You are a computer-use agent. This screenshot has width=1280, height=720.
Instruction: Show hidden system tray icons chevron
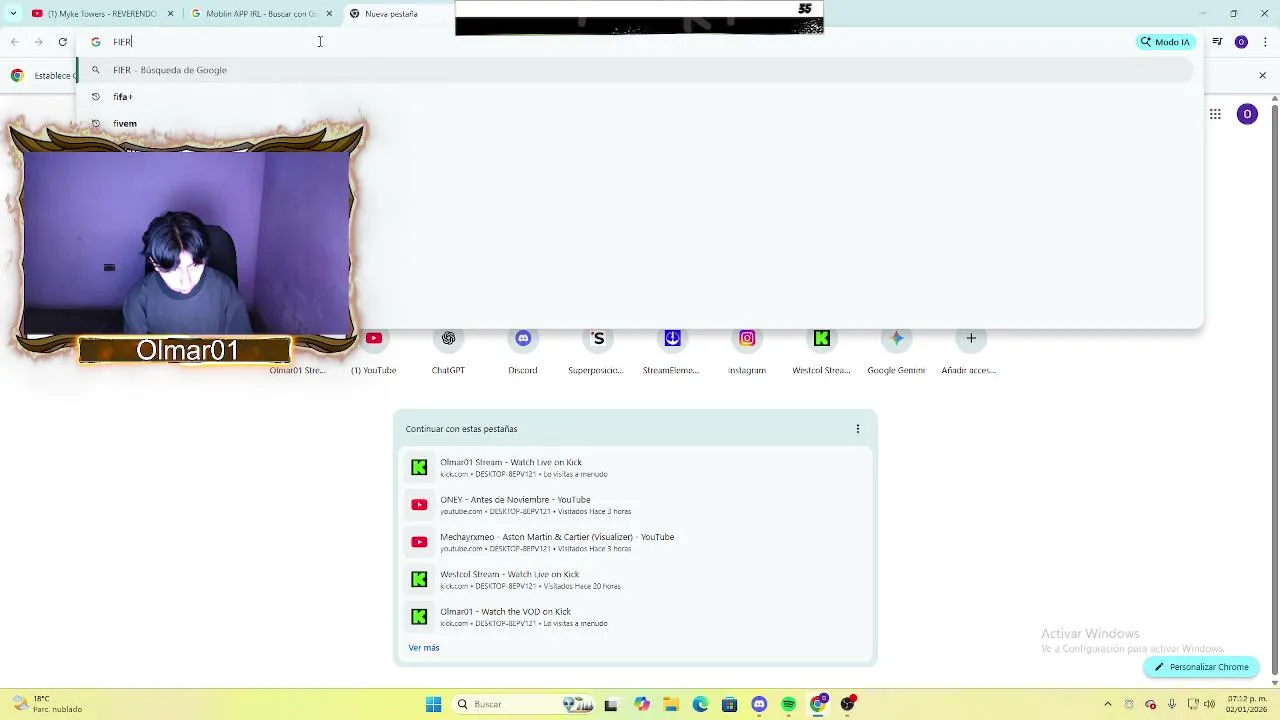point(1107,704)
